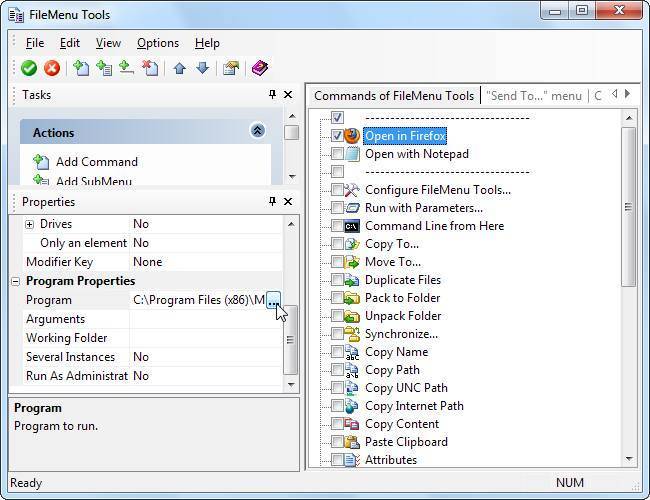Click the Tasks panel scroll down arrow
The width and height of the screenshot is (650, 500).
[292, 177]
